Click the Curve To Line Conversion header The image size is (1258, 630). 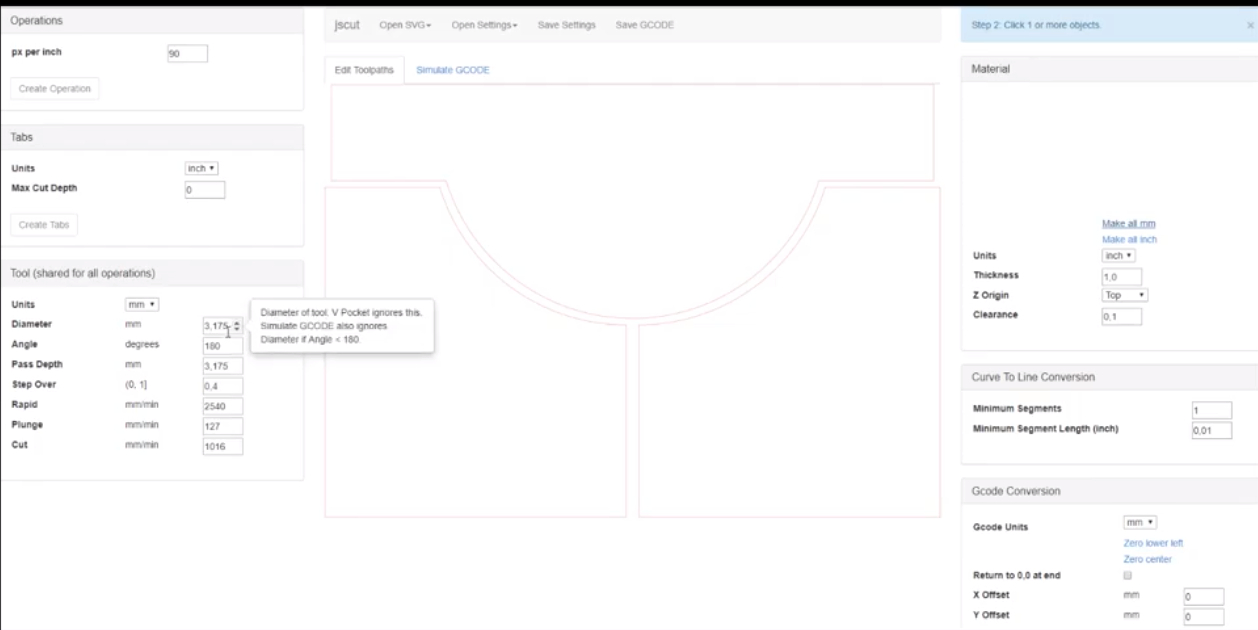1109,377
